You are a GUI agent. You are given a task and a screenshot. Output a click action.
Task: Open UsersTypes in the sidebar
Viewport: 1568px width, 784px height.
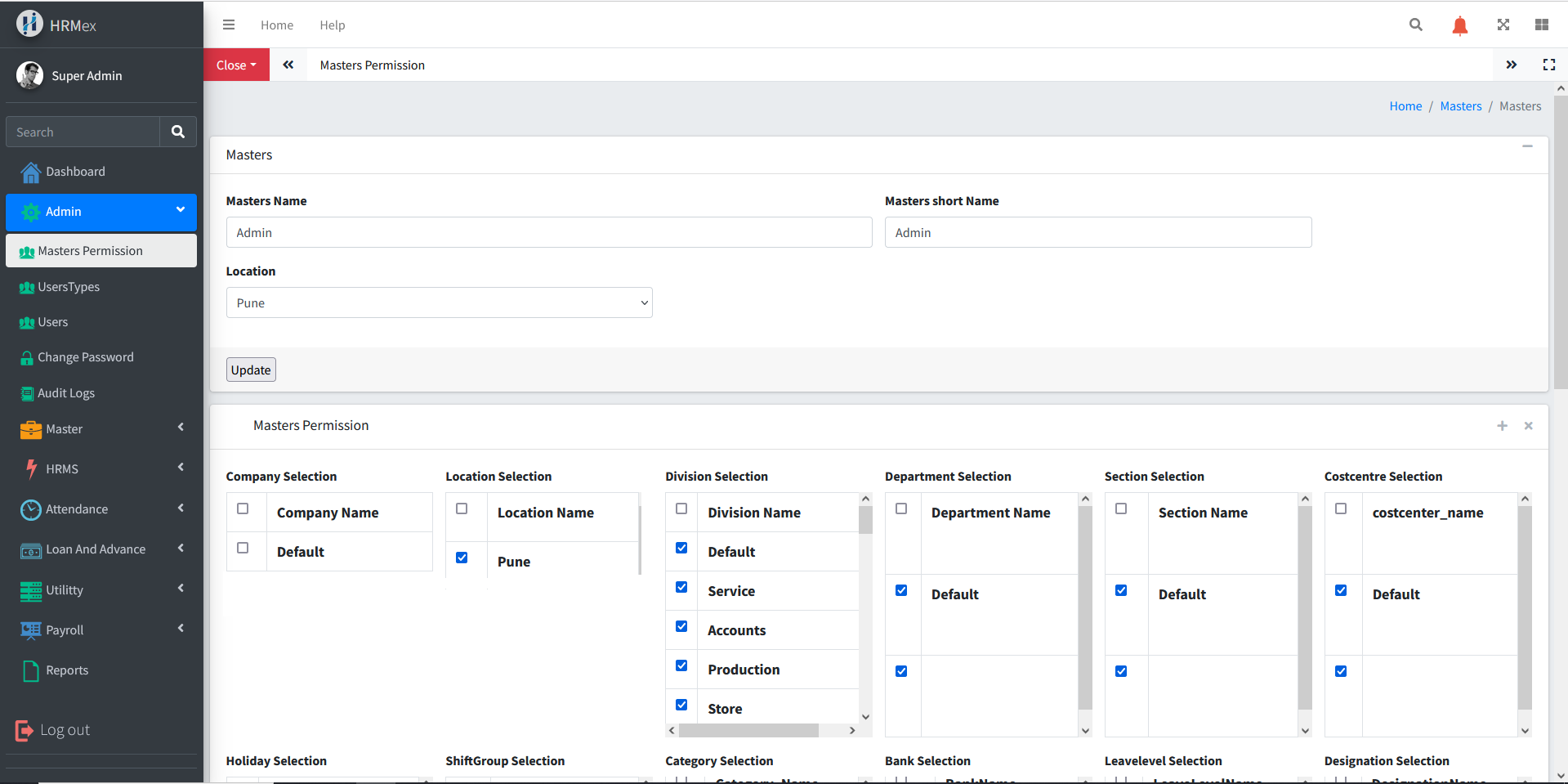click(69, 287)
